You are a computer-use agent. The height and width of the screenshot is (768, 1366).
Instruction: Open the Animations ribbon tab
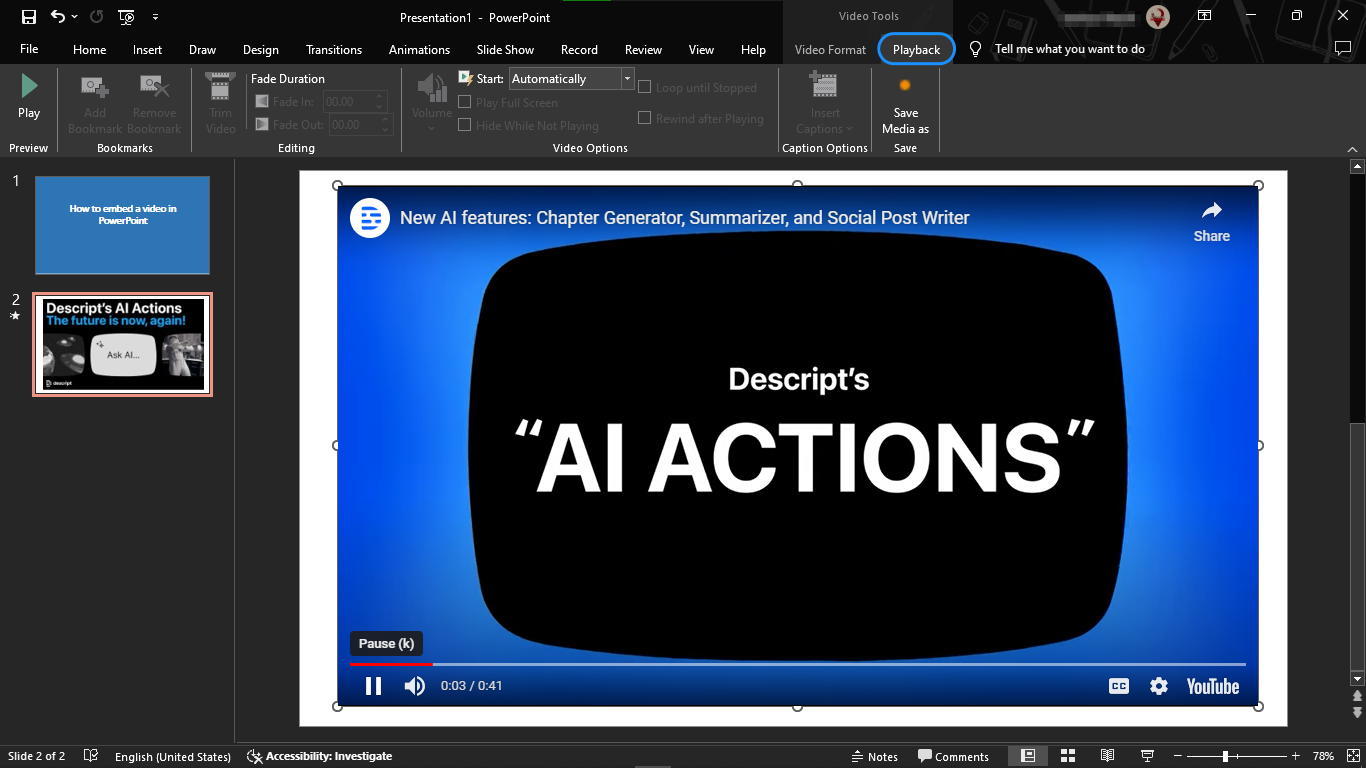point(419,49)
